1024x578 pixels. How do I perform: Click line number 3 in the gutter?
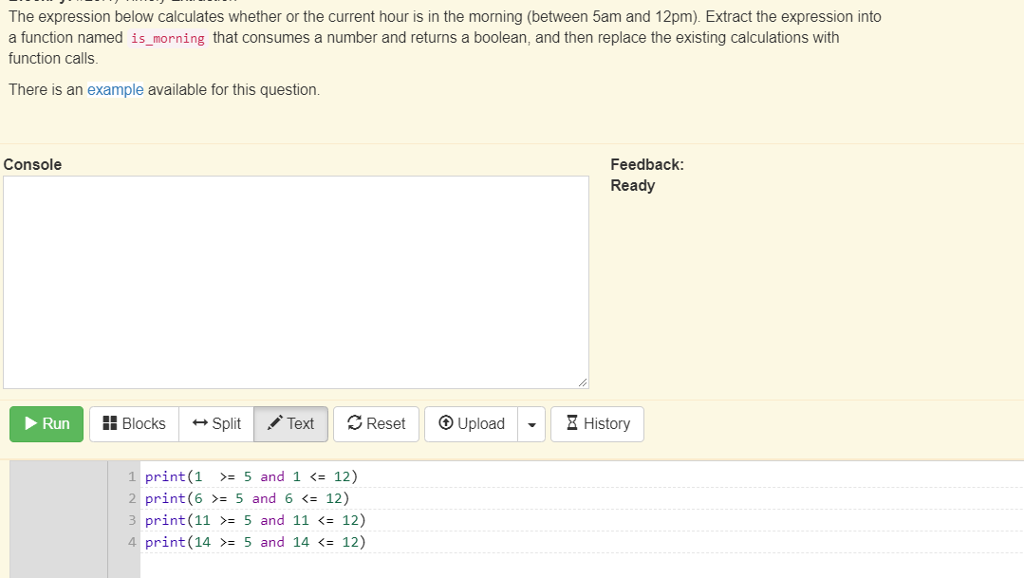click(132, 521)
